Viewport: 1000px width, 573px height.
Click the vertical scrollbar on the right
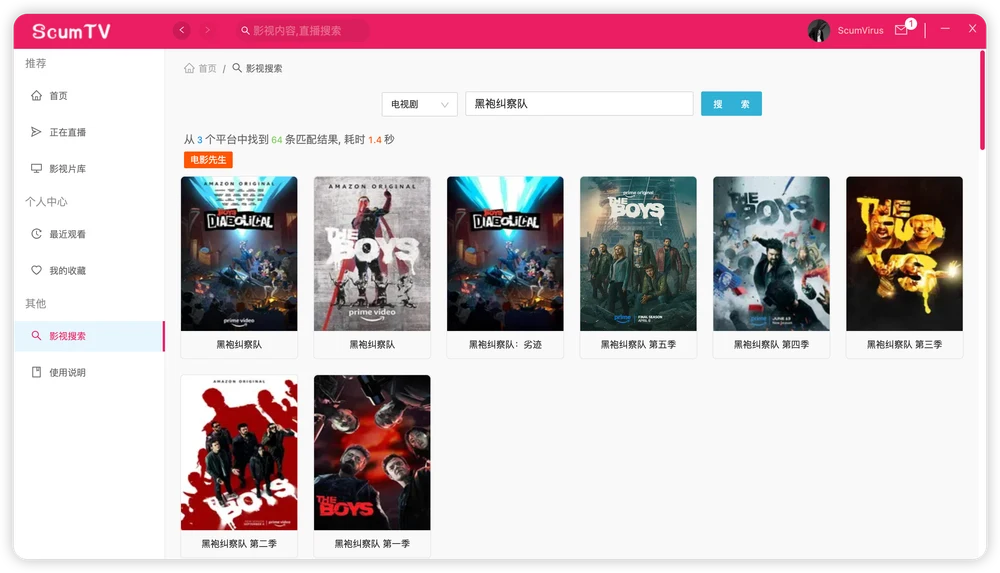tap(982, 100)
